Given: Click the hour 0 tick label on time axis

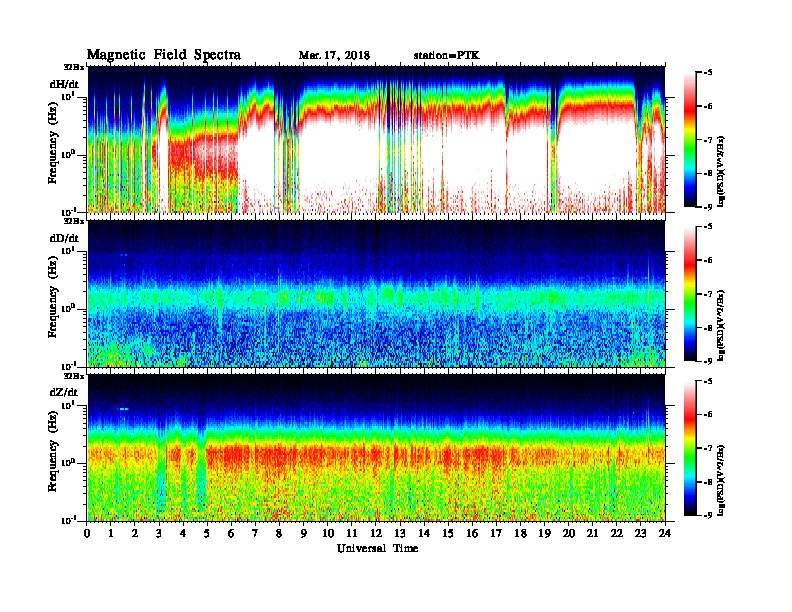Looking at the screenshot, I should [87, 533].
